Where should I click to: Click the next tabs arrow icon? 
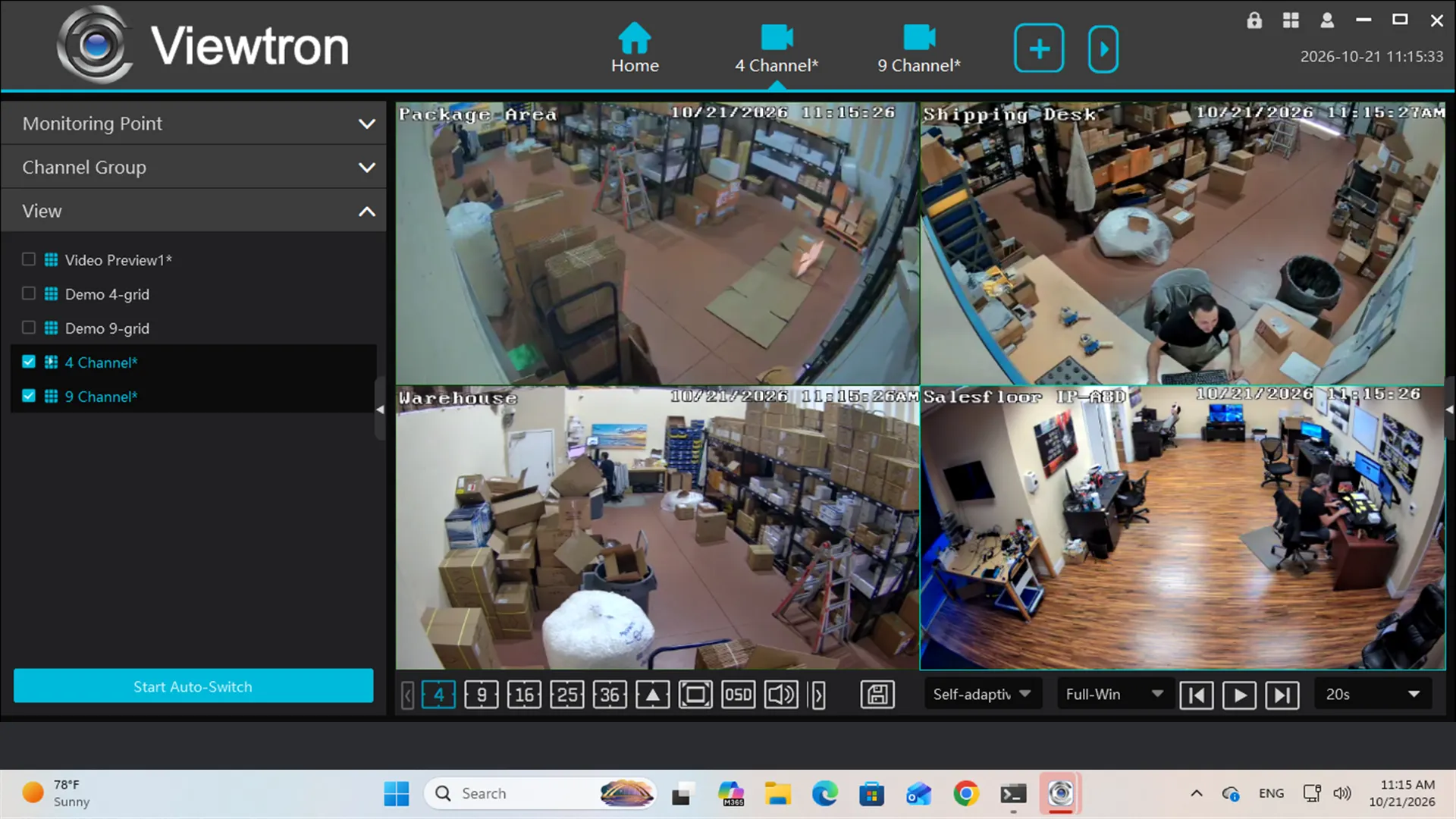coord(1103,49)
